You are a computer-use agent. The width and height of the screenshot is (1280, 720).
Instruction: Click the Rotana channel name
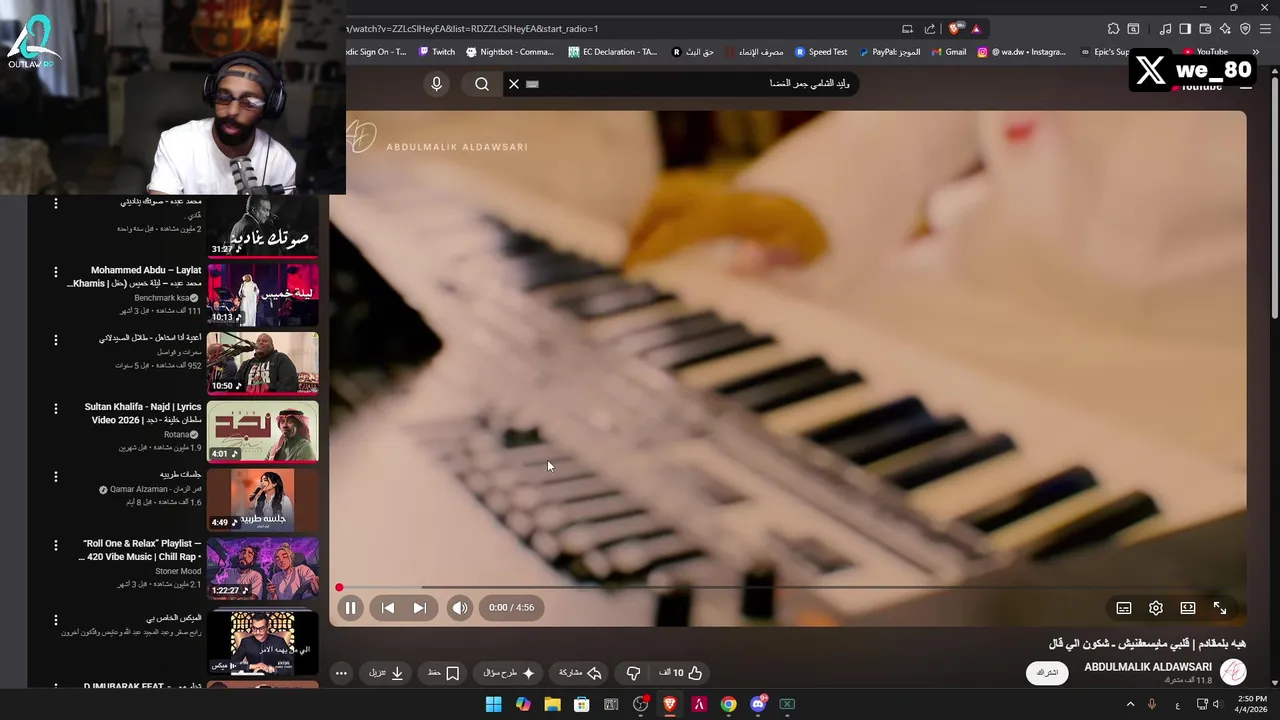click(x=177, y=435)
